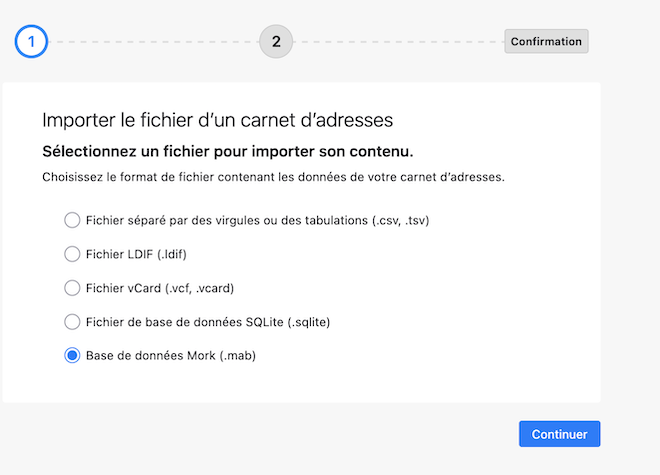Viewport: 660px width, 475px height.
Task: Click the text "Sélectionnez un fichier pour importer son contenu."
Action: 228,151
